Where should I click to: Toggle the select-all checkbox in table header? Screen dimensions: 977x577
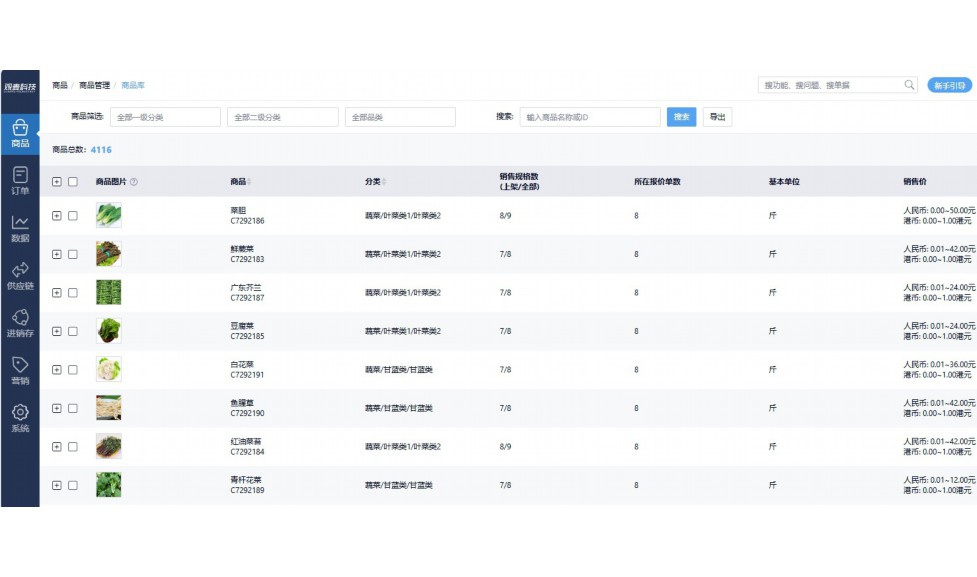pyautogui.click(x=73, y=182)
